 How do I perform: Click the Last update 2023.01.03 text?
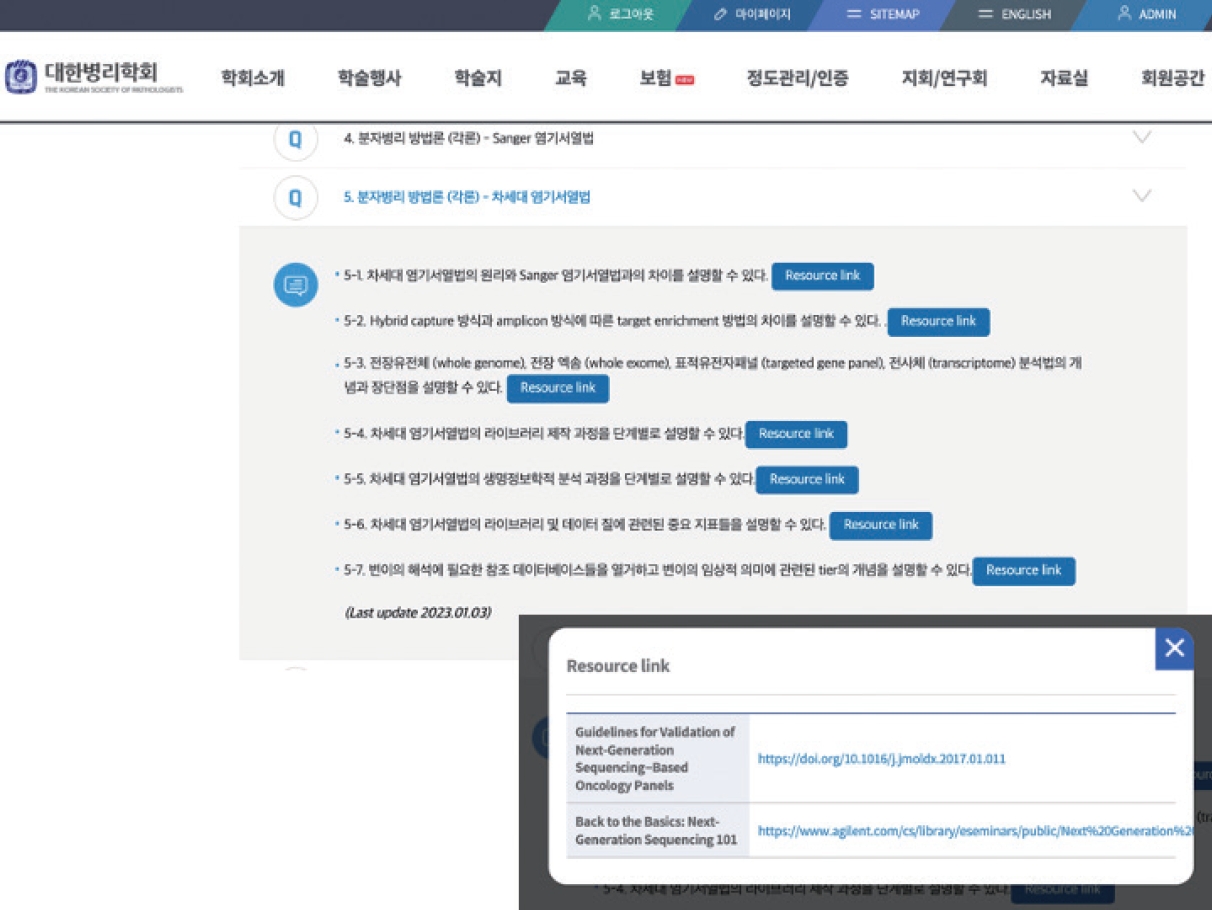pyautogui.click(x=418, y=612)
